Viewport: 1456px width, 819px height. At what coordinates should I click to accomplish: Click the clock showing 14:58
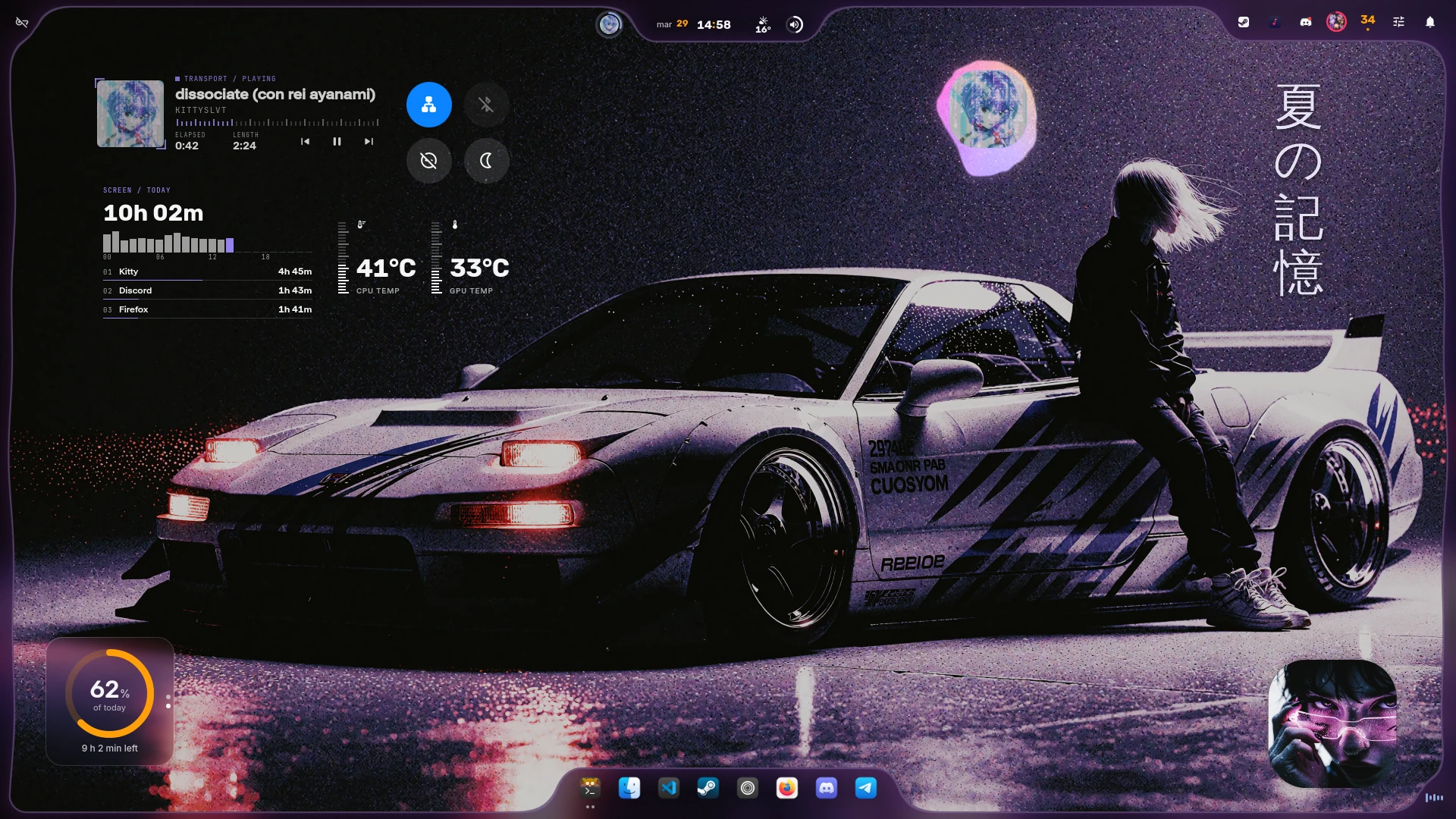click(x=714, y=25)
